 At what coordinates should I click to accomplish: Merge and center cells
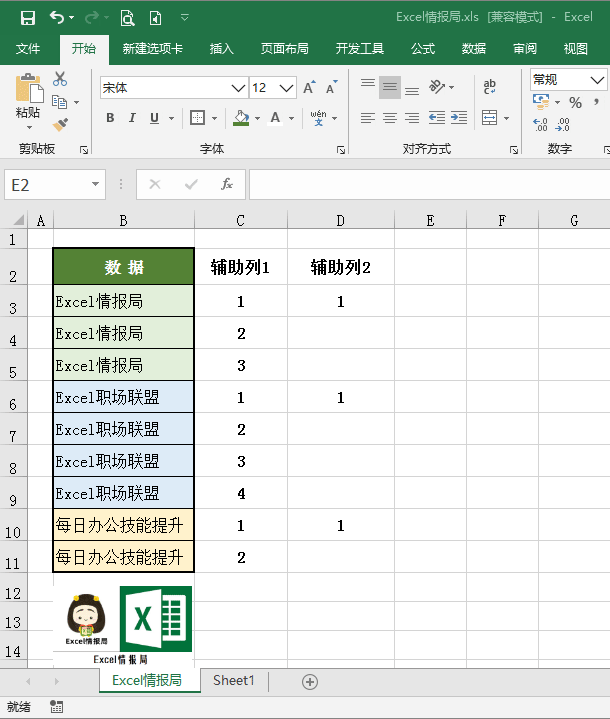tap(489, 118)
